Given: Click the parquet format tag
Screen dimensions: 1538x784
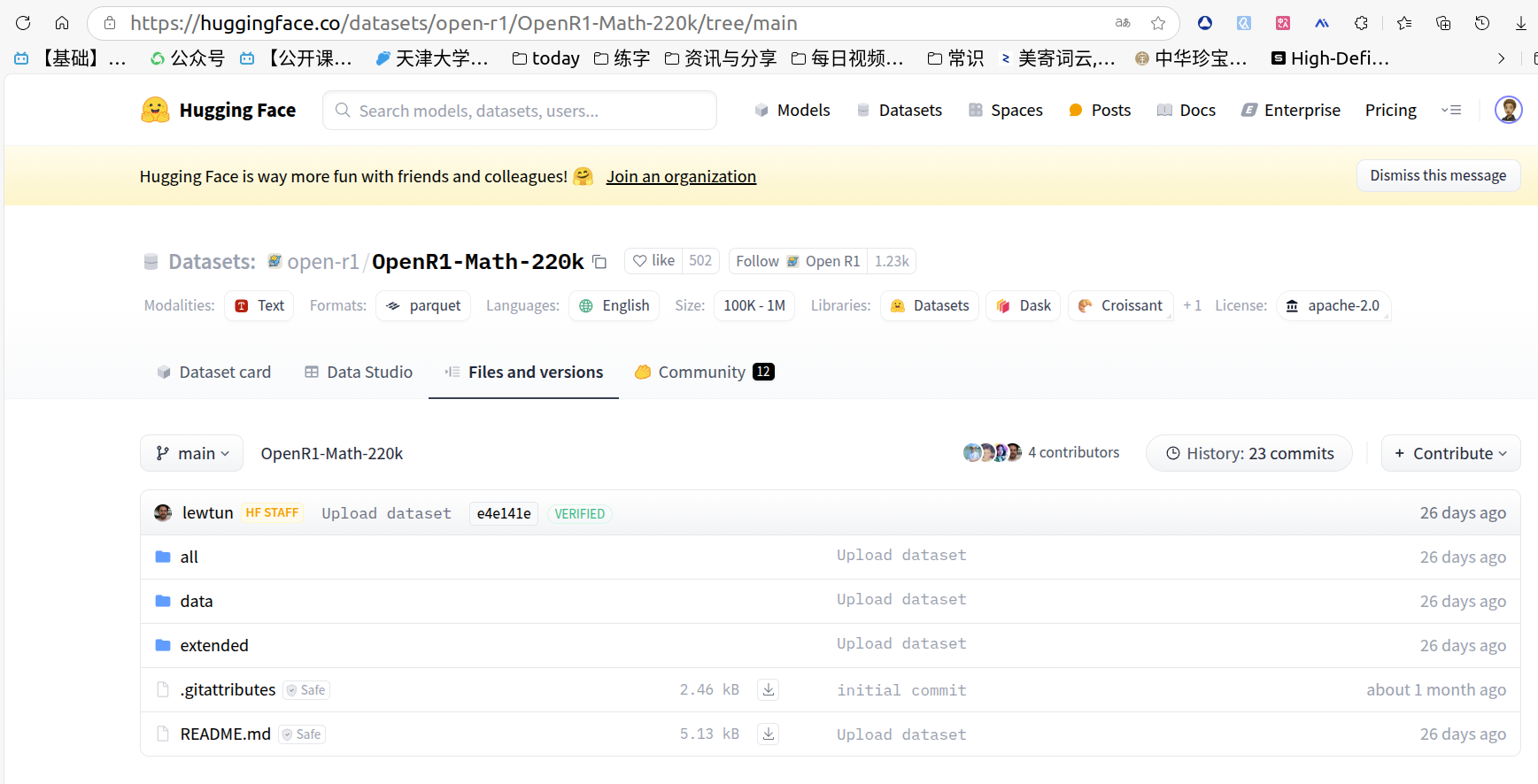Looking at the screenshot, I should pyautogui.click(x=423, y=305).
